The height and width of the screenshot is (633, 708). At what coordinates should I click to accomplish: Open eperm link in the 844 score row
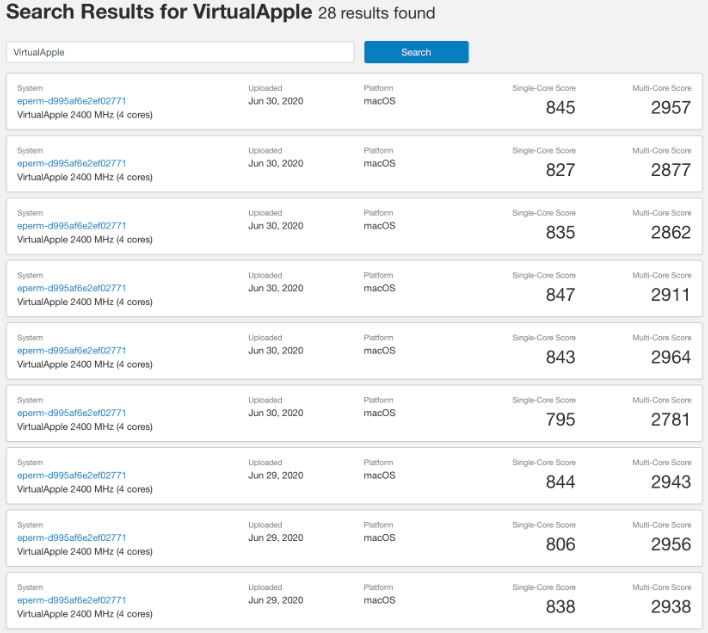[x=71, y=475]
